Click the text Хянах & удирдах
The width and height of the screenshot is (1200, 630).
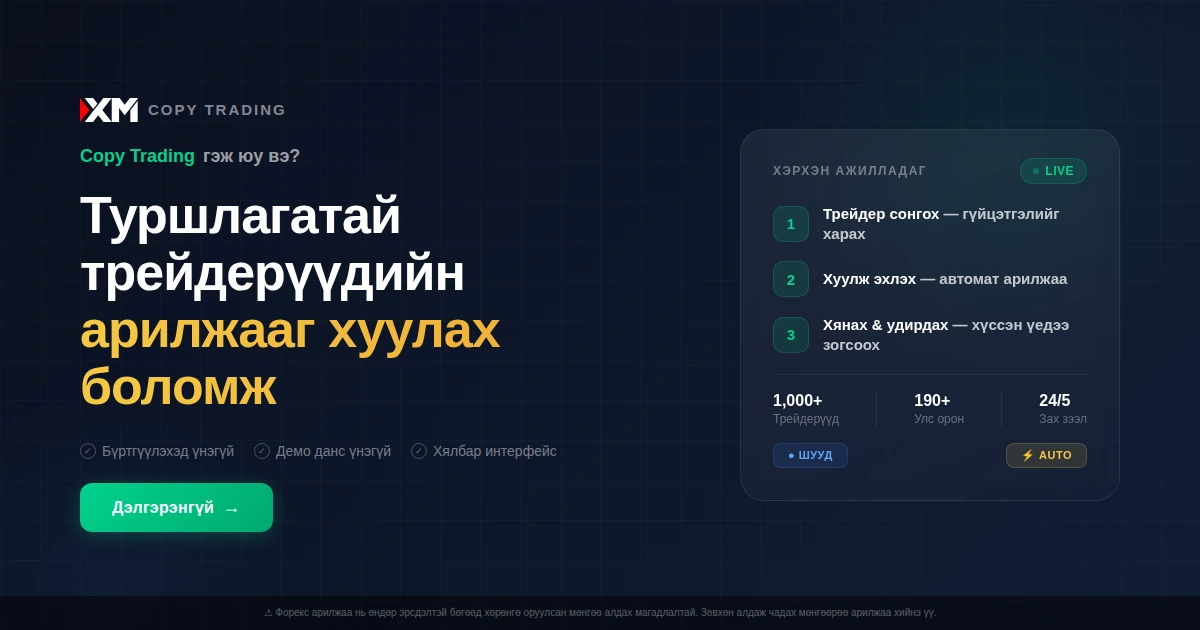[x=885, y=325]
